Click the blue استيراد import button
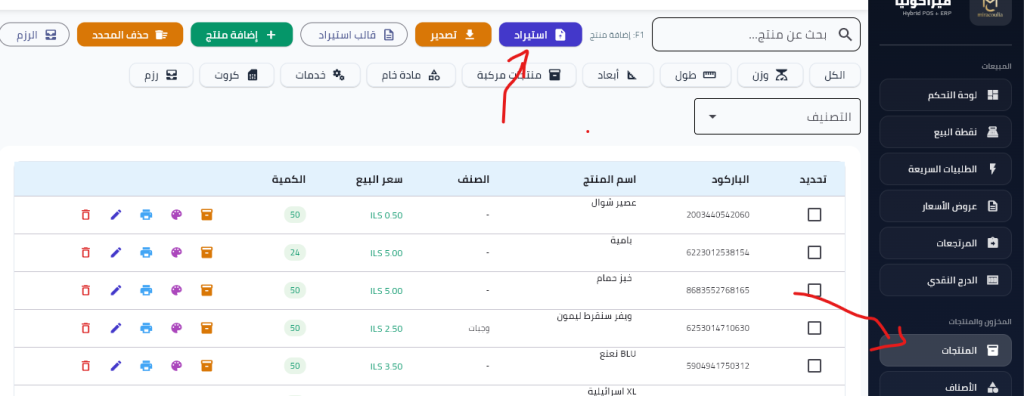Viewport: 1024px width, 396px height. [x=540, y=35]
